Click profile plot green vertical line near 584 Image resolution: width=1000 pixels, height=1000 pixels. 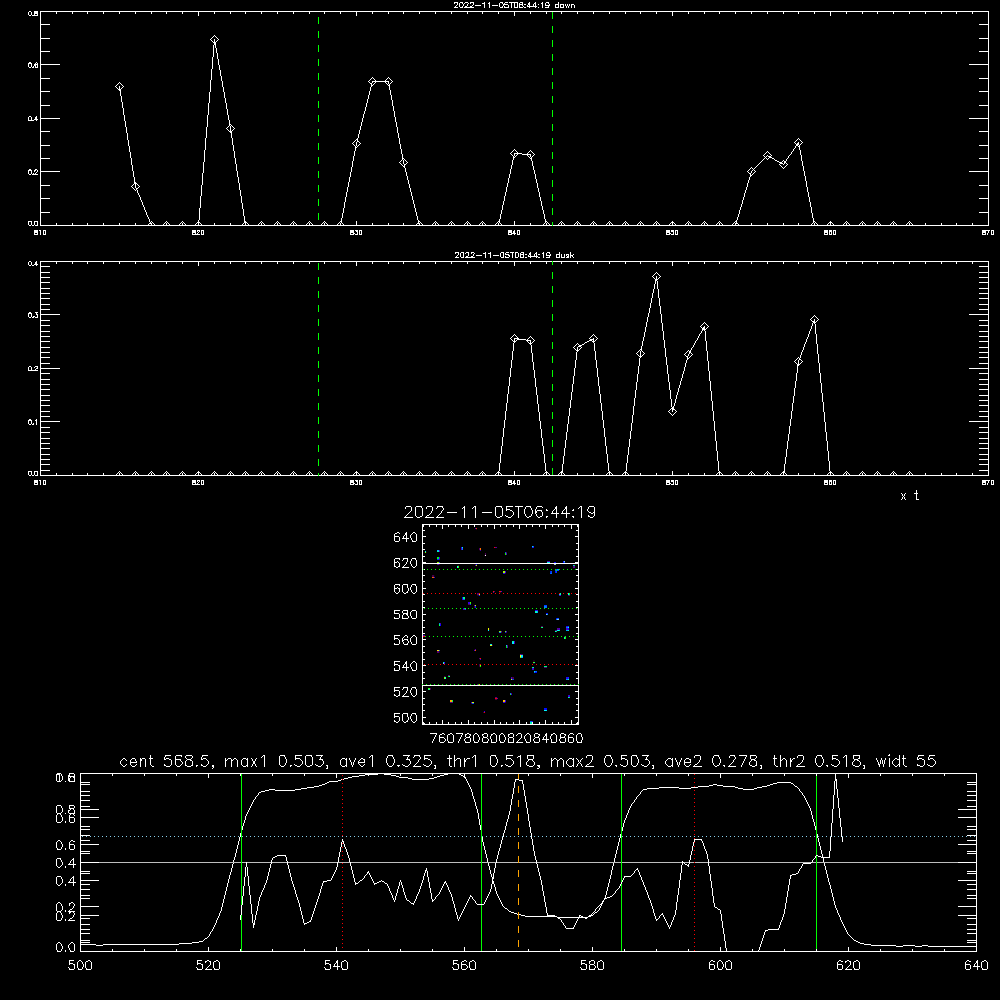point(621,862)
